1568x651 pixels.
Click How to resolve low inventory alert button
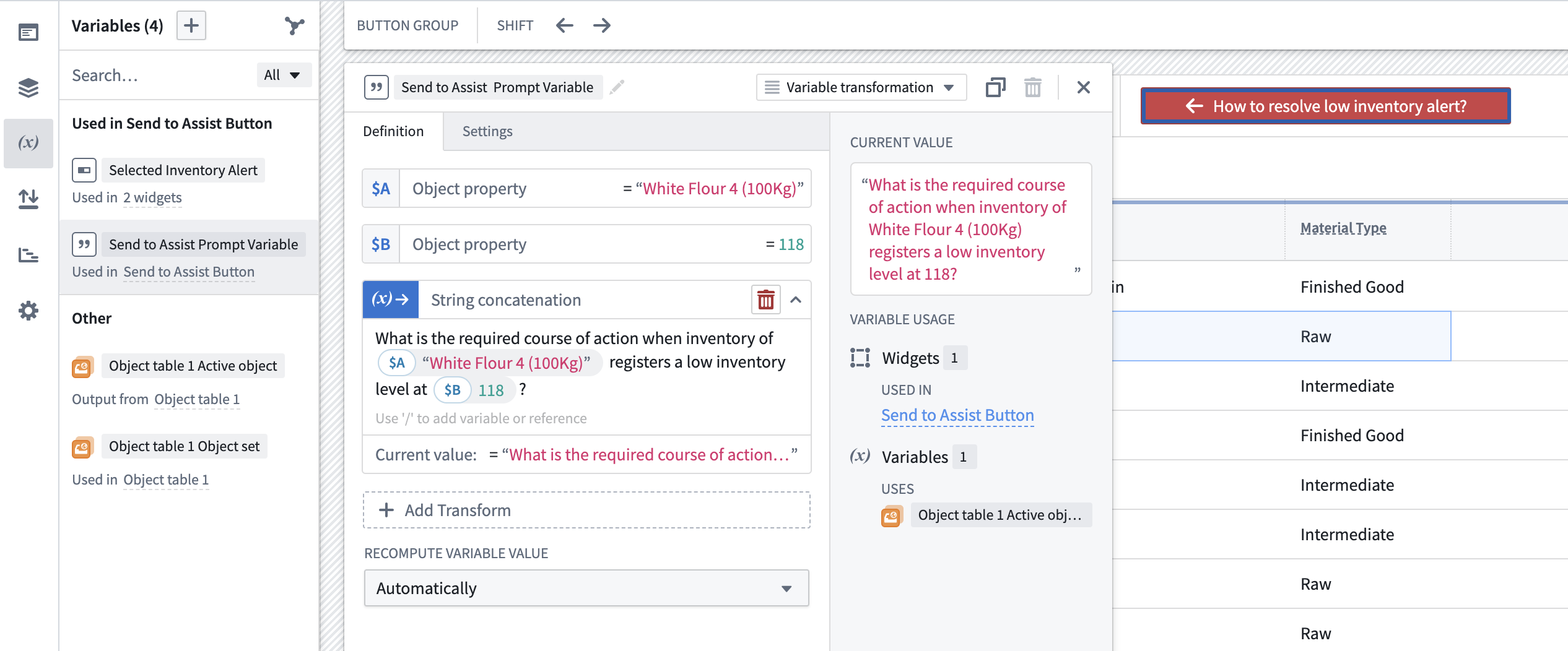coord(1326,106)
